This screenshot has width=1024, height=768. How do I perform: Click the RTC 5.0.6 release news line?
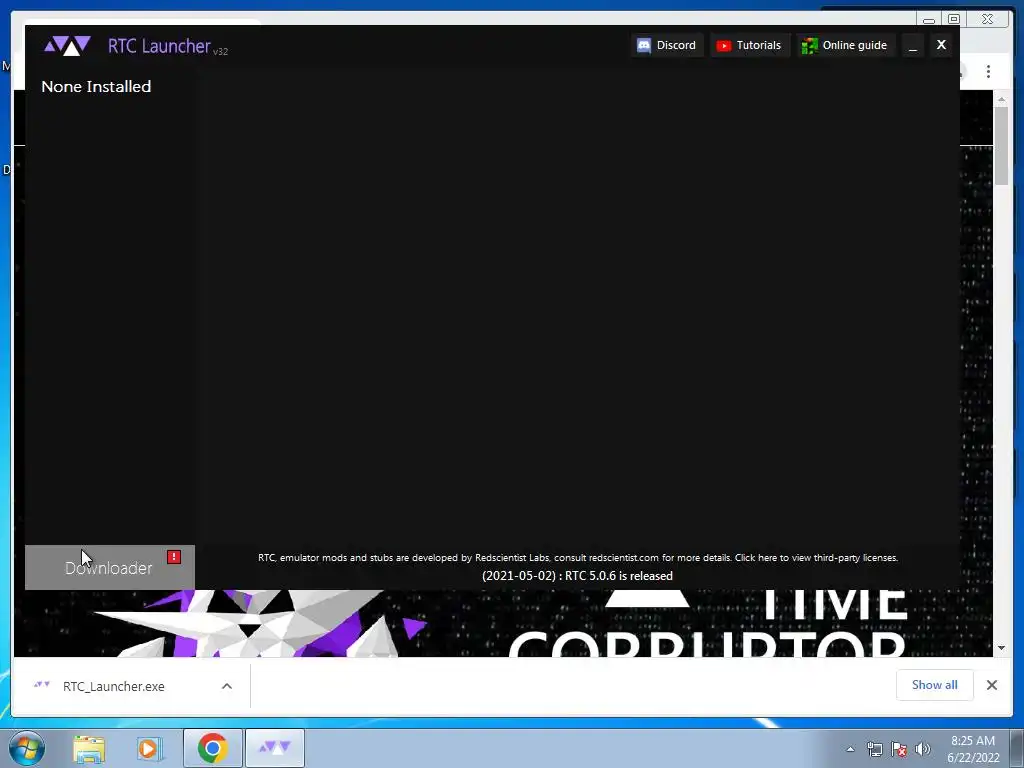pos(577,576)
